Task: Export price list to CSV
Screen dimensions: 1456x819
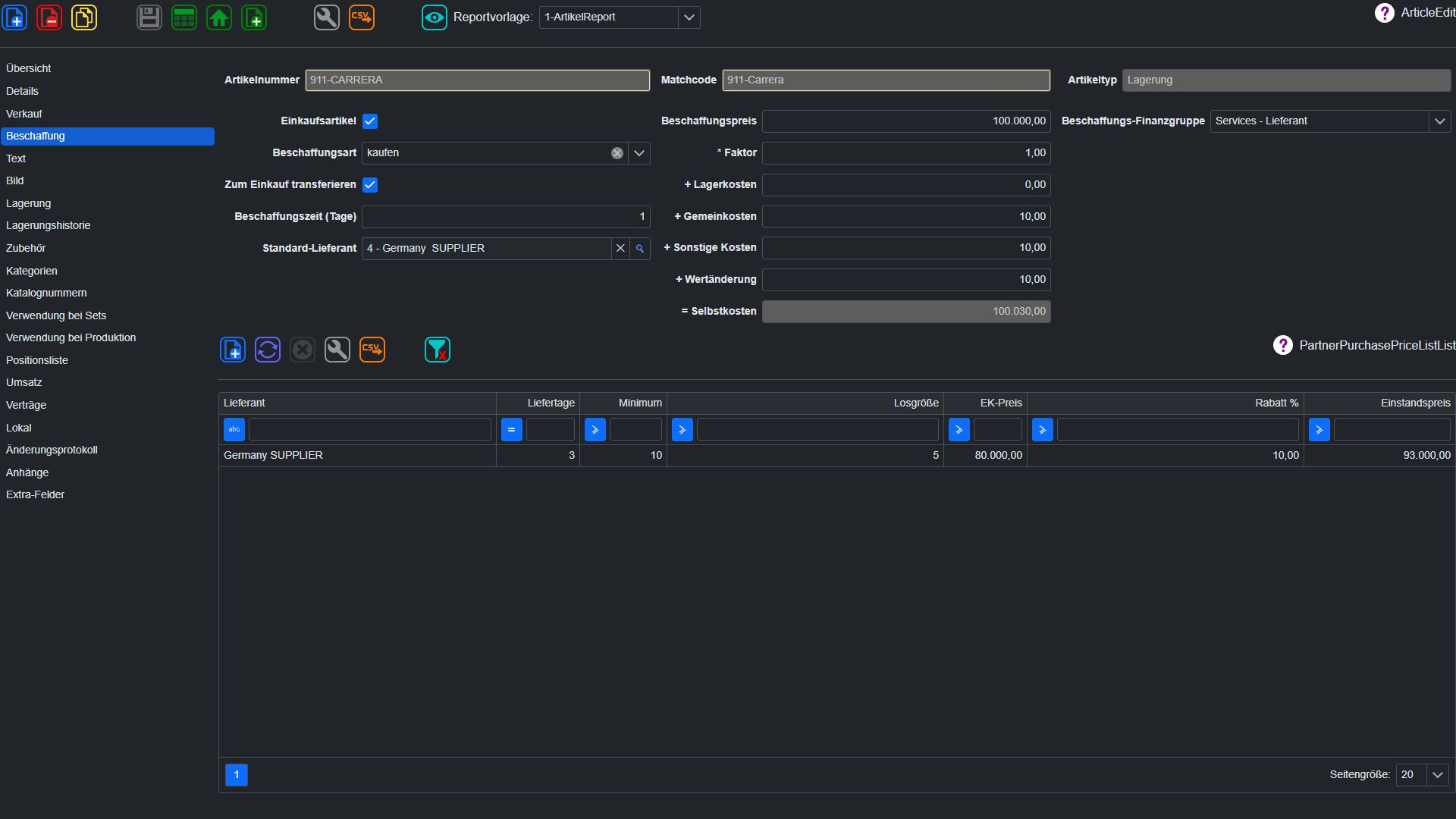Action: [372, 350]
